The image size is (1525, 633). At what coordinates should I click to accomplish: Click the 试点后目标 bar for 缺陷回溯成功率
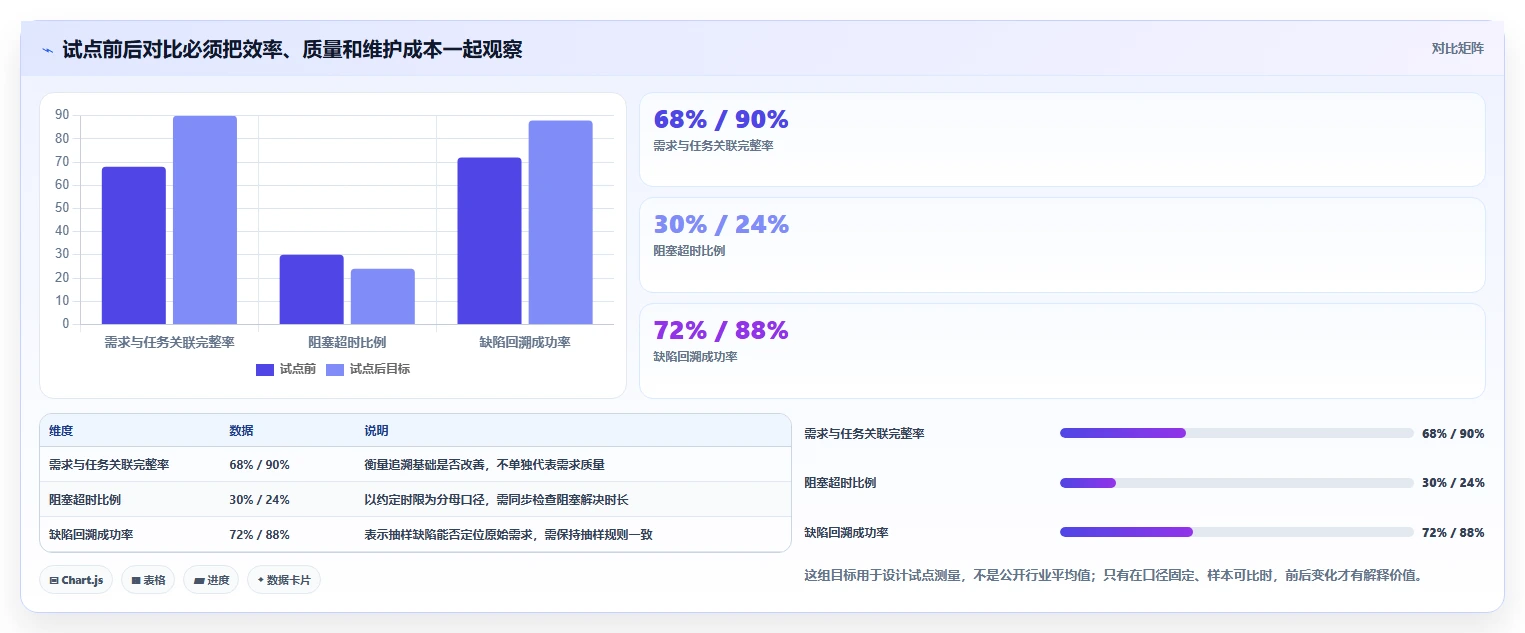pos(561,222)
